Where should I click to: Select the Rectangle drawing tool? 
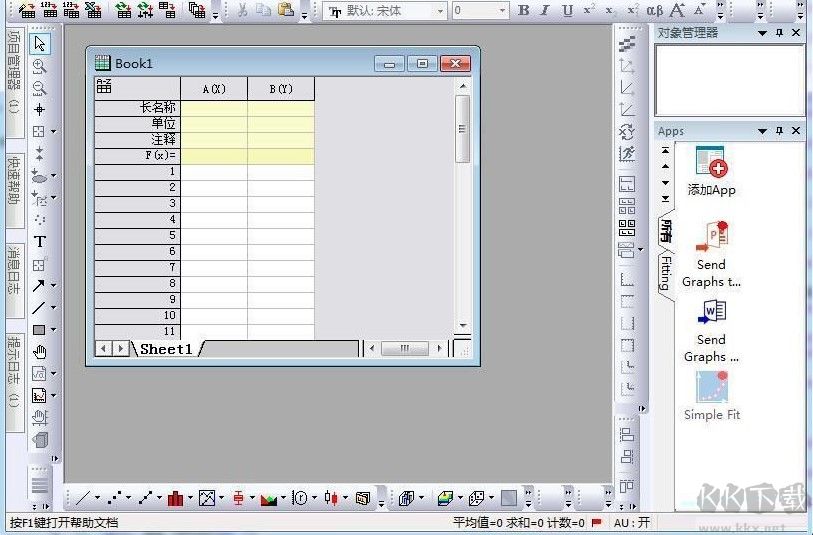(x=39, y=330)
